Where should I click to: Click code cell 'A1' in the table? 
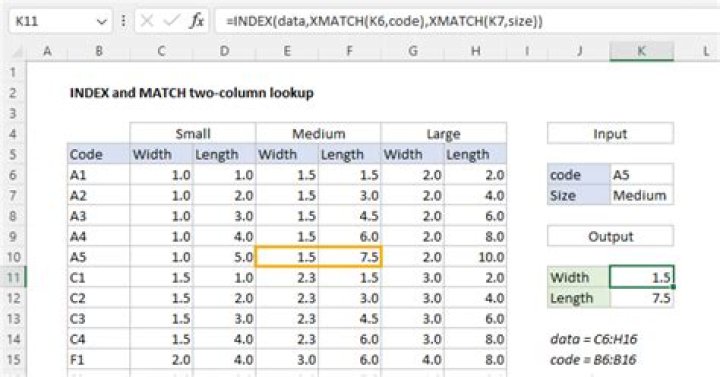pyautogui.click(x=98, y=175)
